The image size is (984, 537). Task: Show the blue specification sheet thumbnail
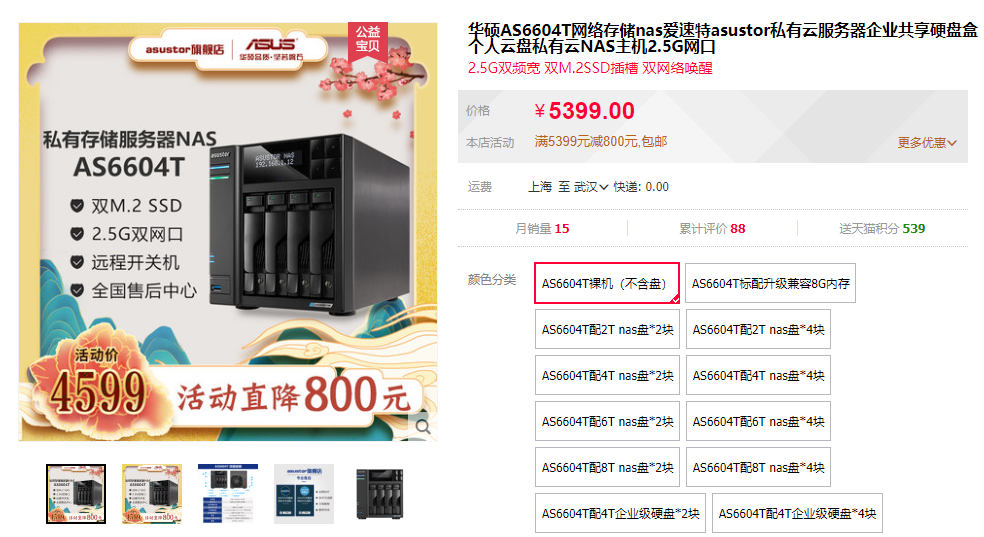[x=228, y=494]
